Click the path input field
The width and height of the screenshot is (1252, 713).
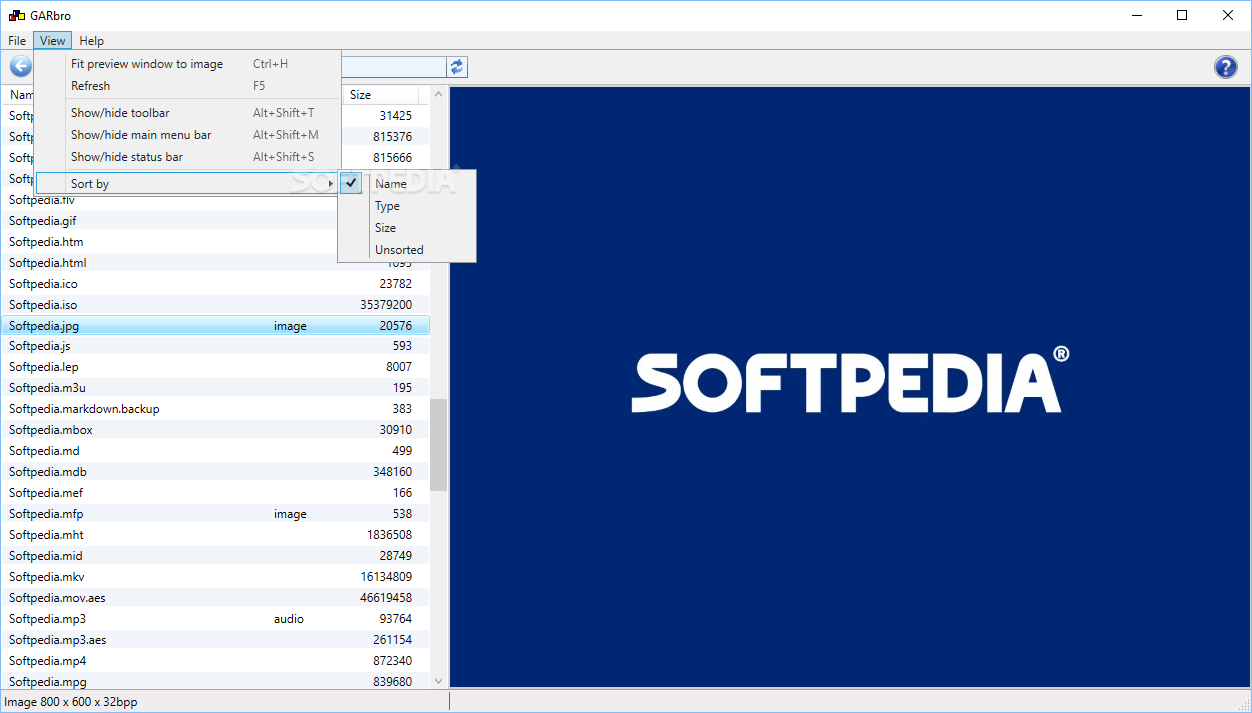394,67
